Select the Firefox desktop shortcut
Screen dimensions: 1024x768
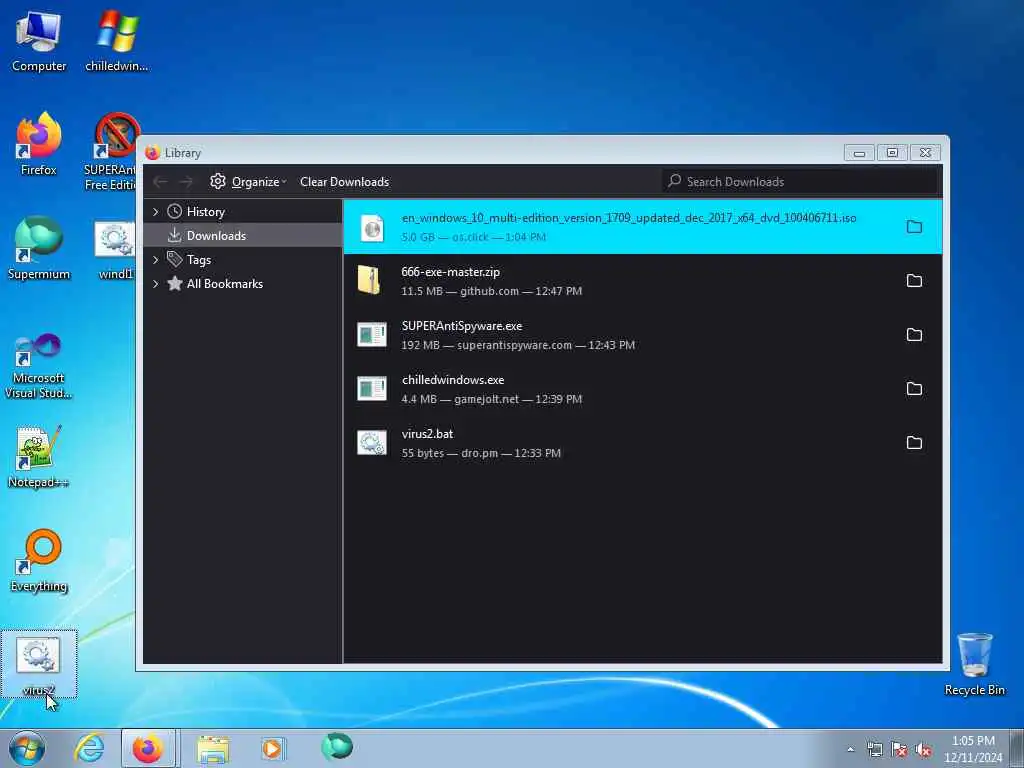pos(39,145)
